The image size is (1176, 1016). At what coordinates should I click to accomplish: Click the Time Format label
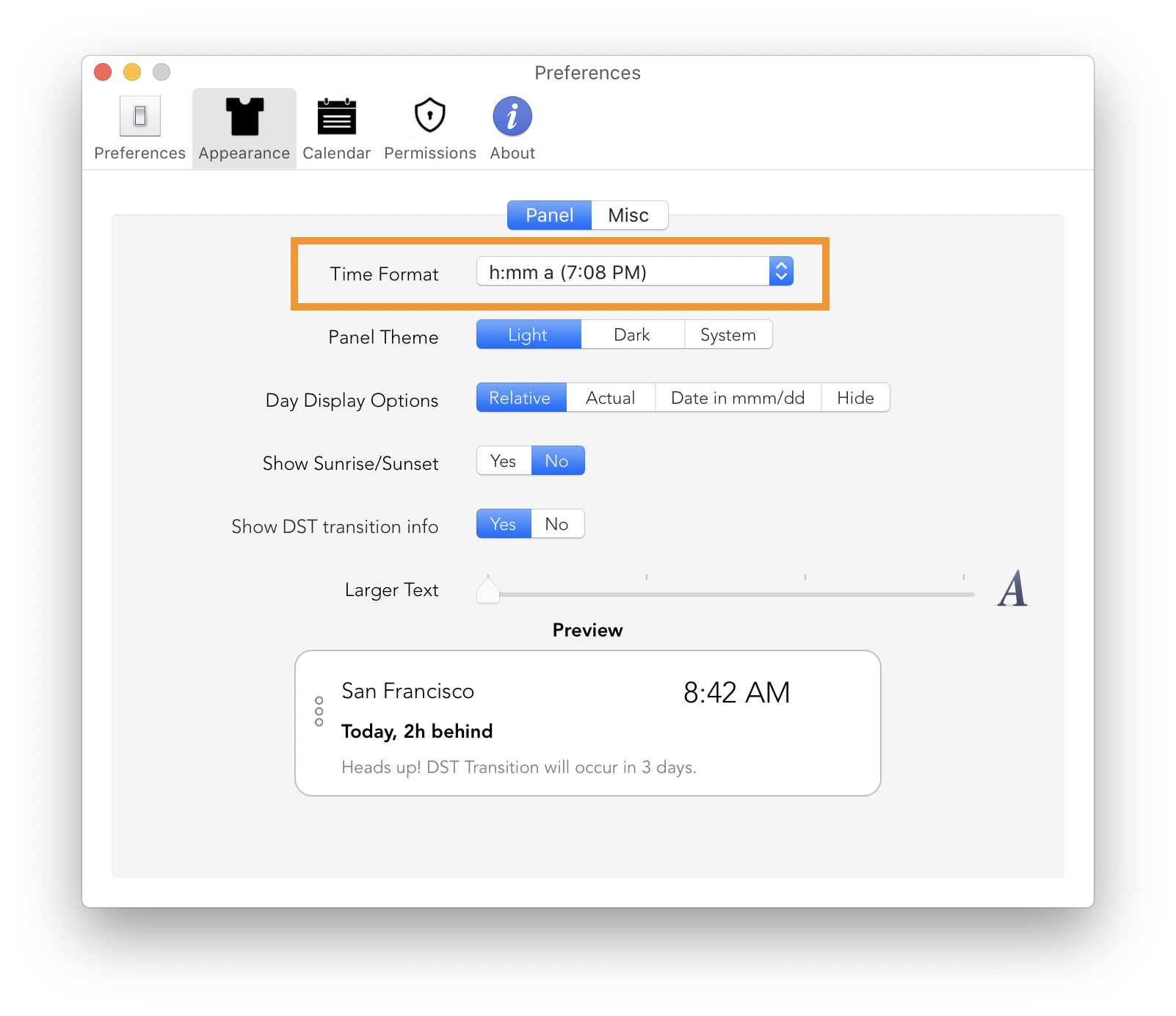[x=384, y=274]
